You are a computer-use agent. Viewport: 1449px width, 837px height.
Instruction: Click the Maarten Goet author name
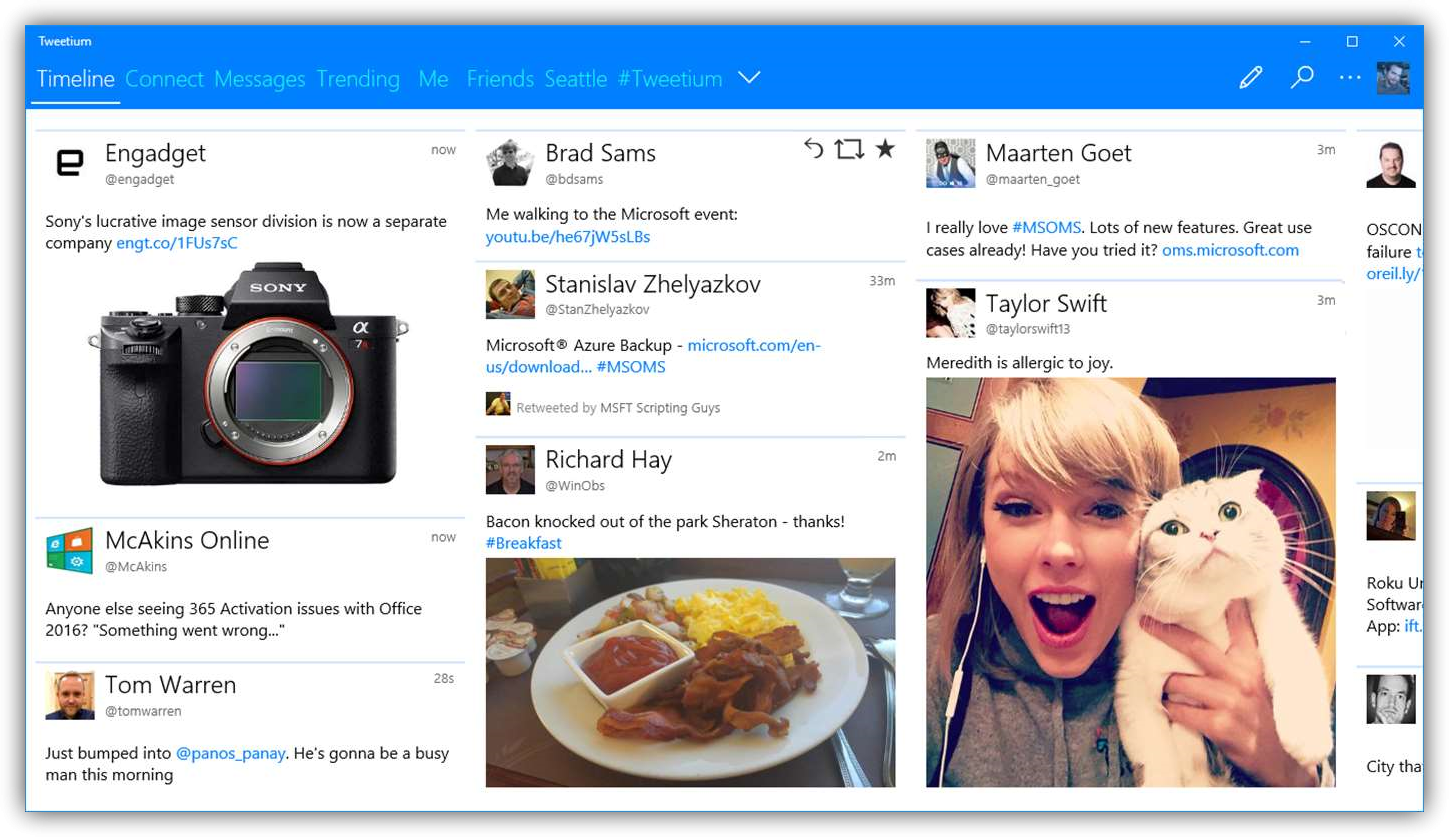click(x=1059, y=153)
